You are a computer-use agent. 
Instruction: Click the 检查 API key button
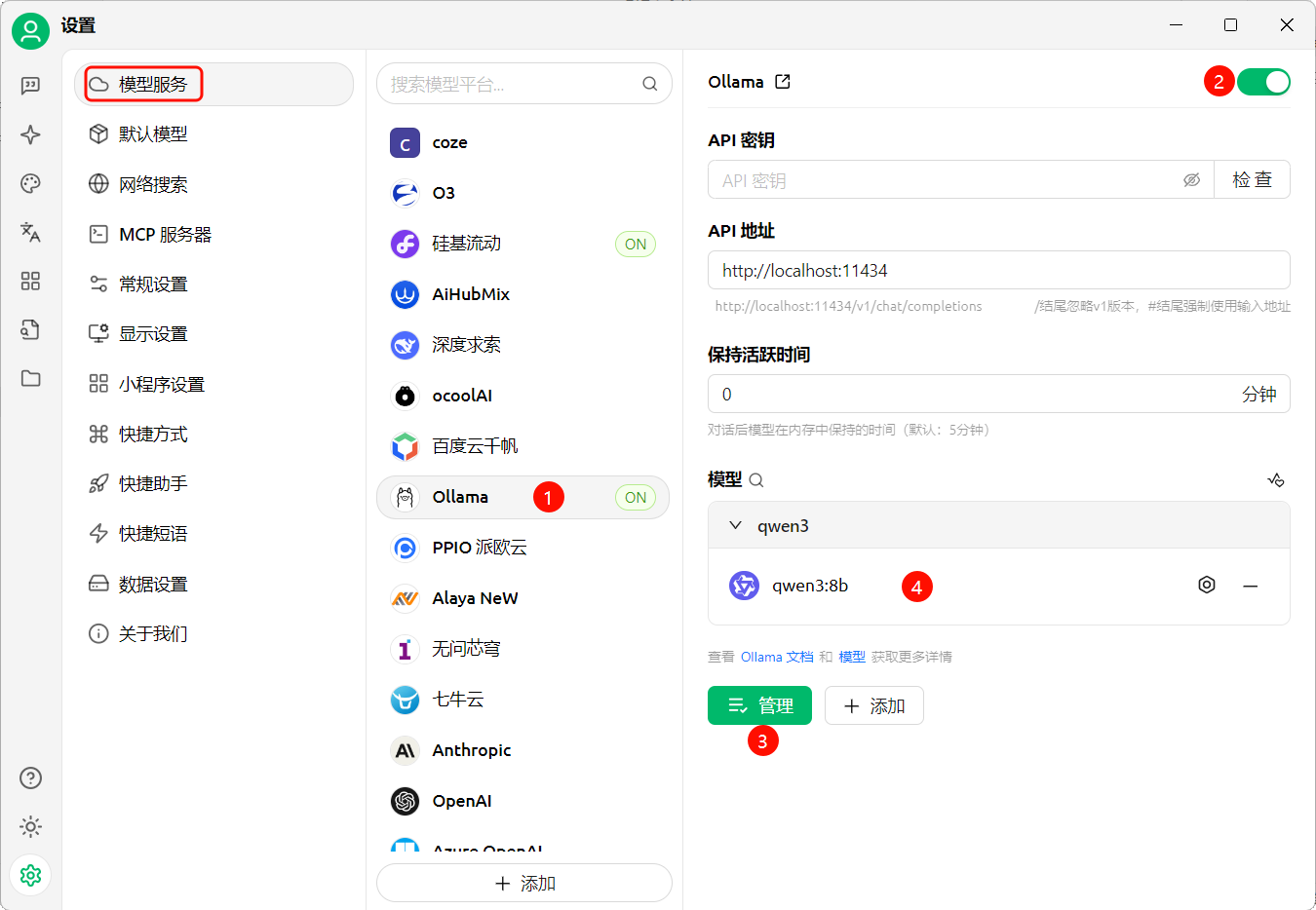(1252, 179)
